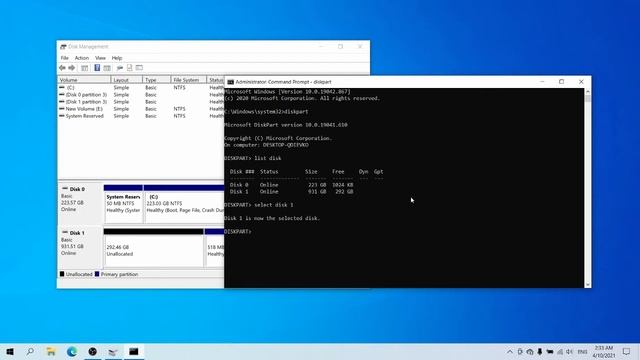Click the Disk 1 Online row in diskpart output

click(291, 191)
